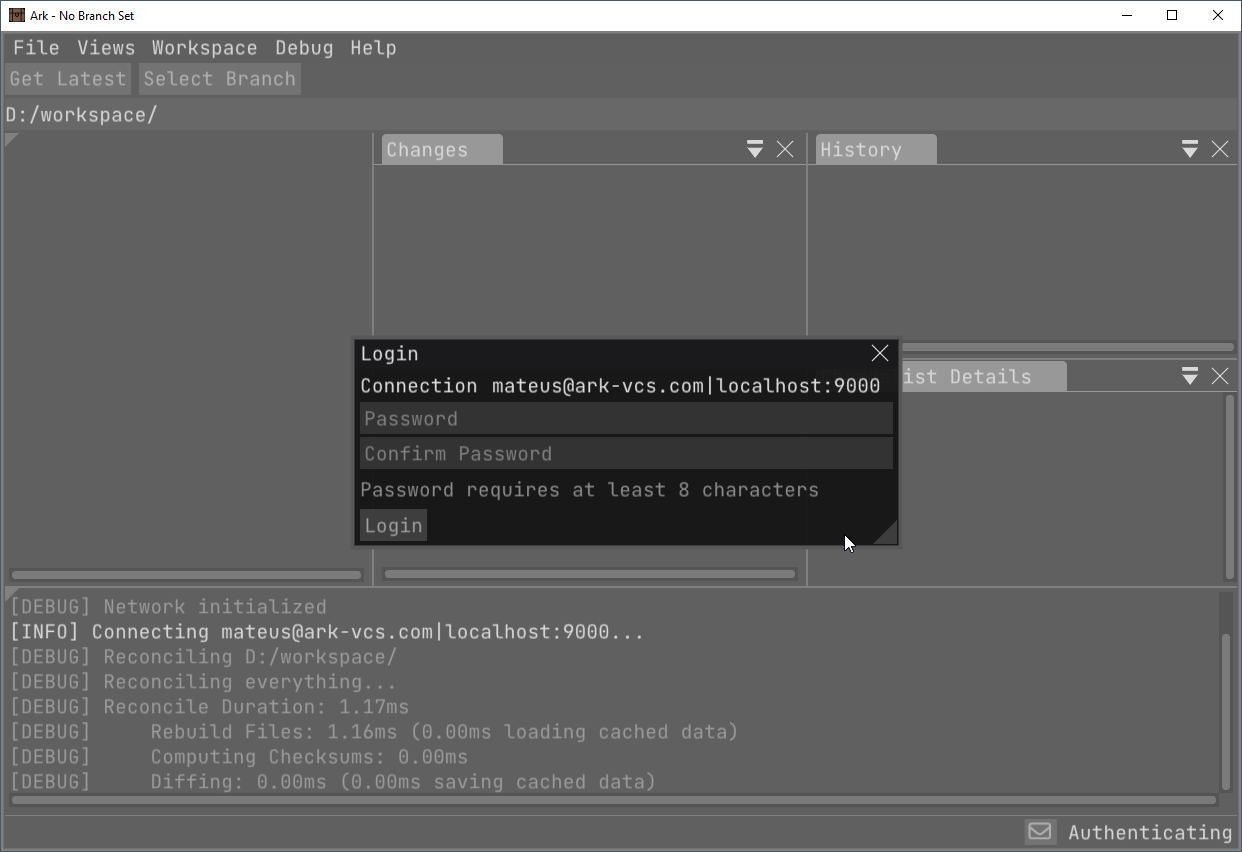Open the Workspace menu

[x=204, y=48]
